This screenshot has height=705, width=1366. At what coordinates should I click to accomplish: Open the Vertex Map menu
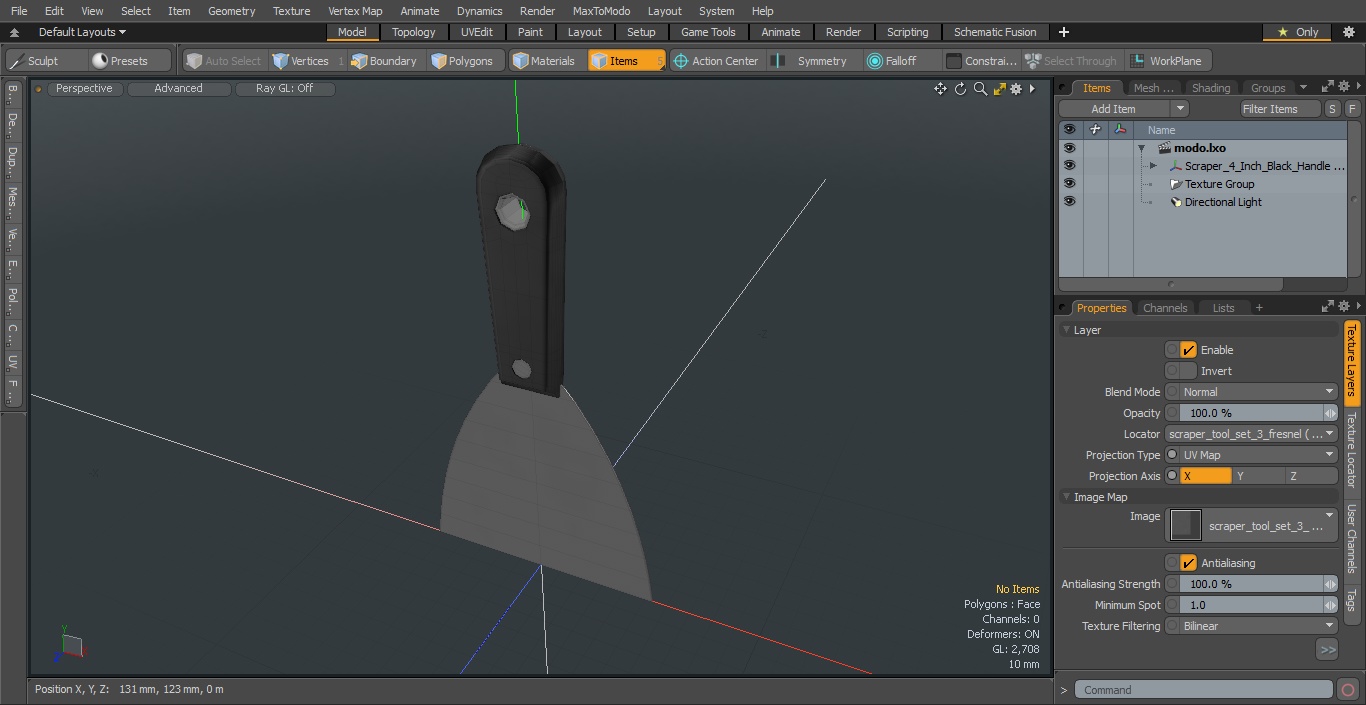tap(355, 11)
